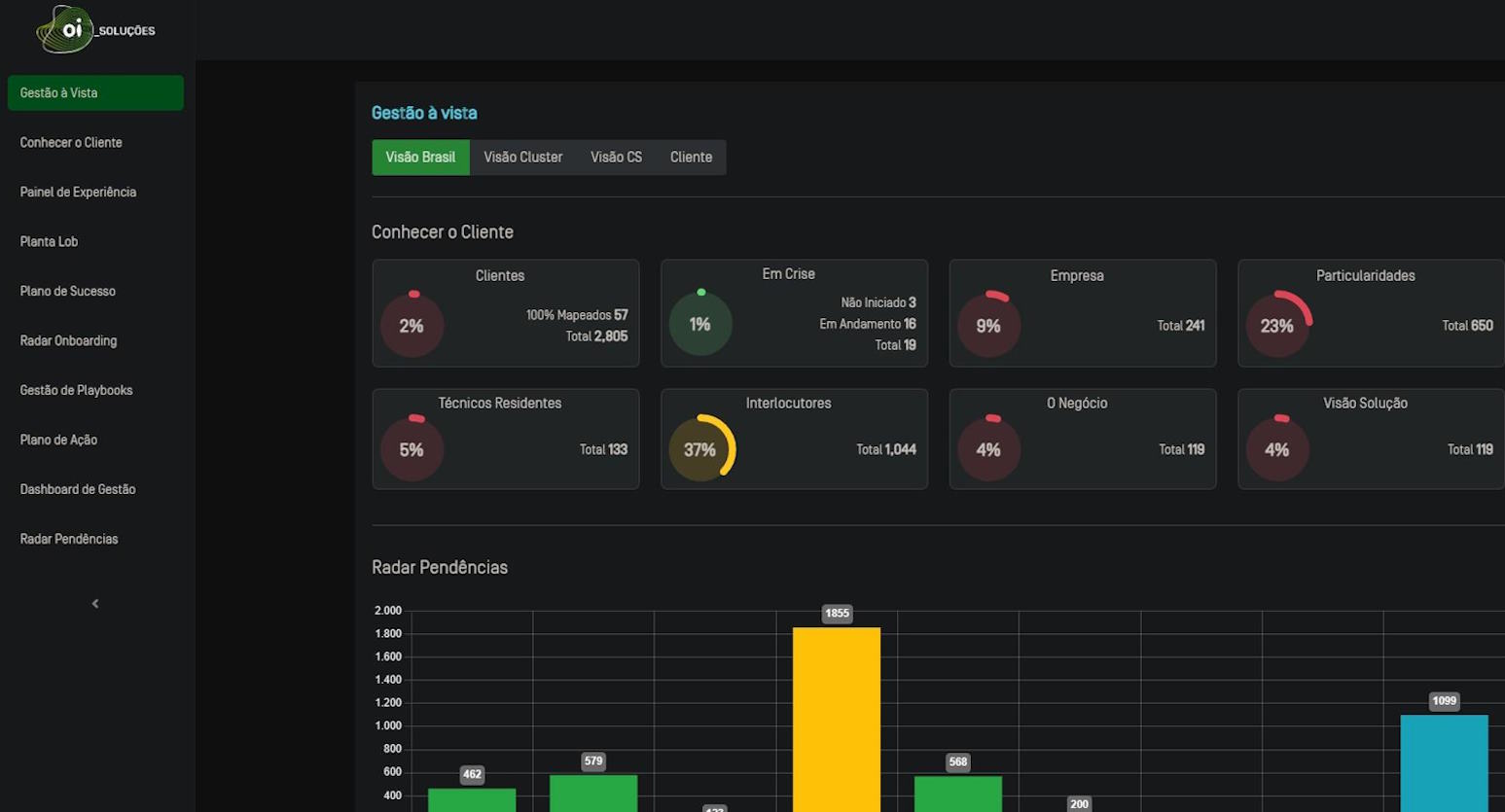Image resolution: width=1505 pixels, height=812 pixels.
Task: Click the green 568 chart bar
Action: click(x=958, y=794)
